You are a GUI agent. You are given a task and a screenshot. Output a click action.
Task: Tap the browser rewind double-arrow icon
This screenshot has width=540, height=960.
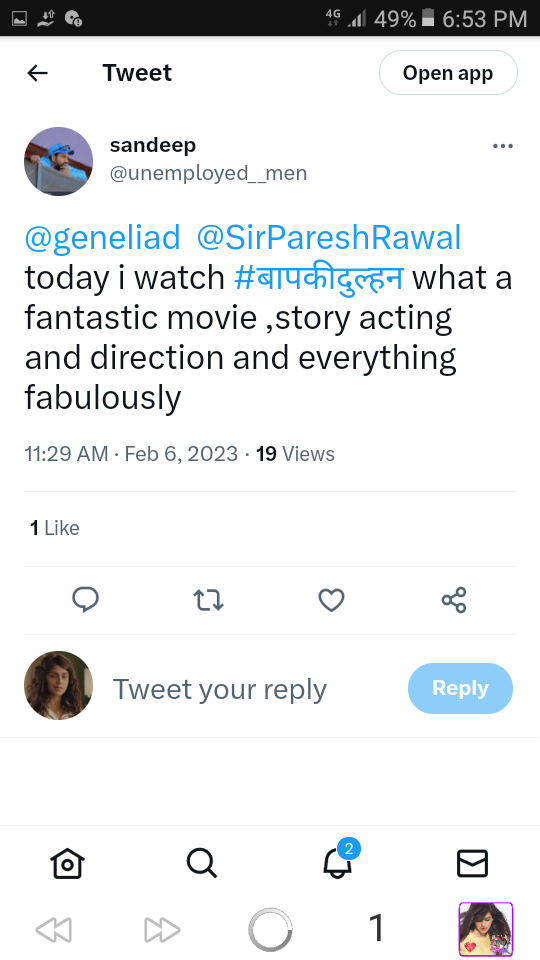tap(54, 930)
